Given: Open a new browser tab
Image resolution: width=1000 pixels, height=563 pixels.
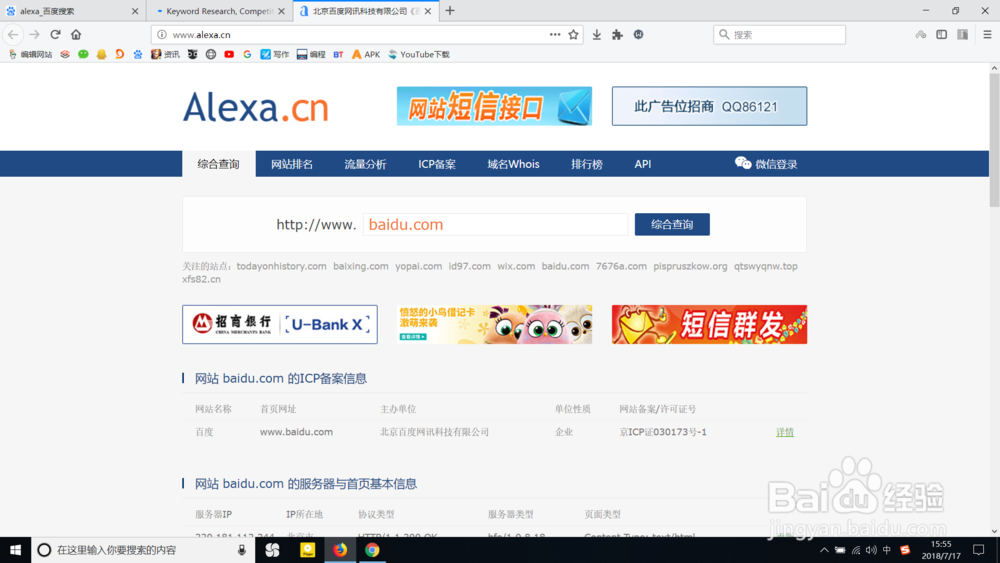Looking at the screenshot, I should [450, 11].
